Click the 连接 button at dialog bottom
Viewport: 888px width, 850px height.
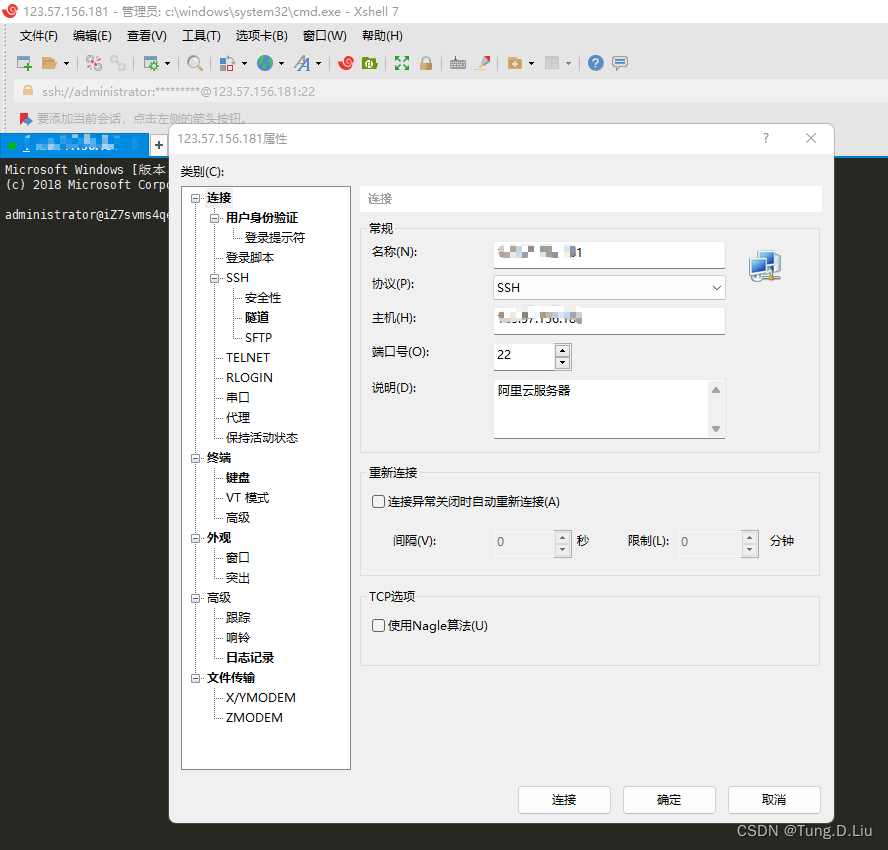(564, 800)
